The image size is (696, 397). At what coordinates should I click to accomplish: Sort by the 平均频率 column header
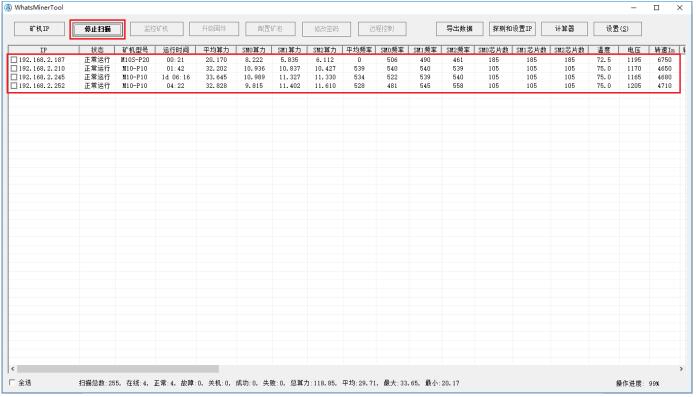(359, 50)
